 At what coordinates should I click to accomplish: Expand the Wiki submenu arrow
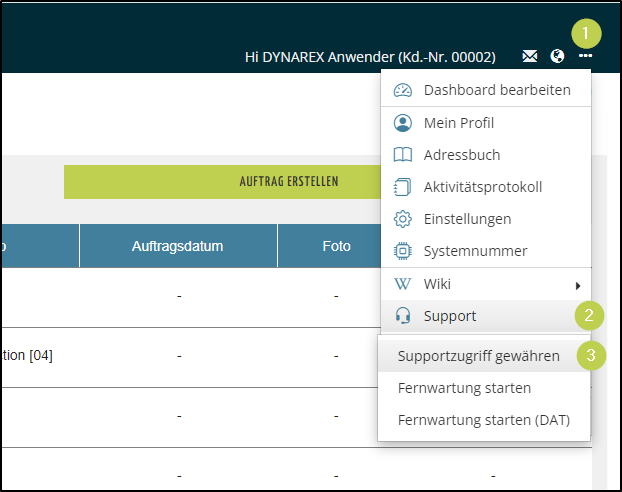pyautogui.click(x=578, y=285)
